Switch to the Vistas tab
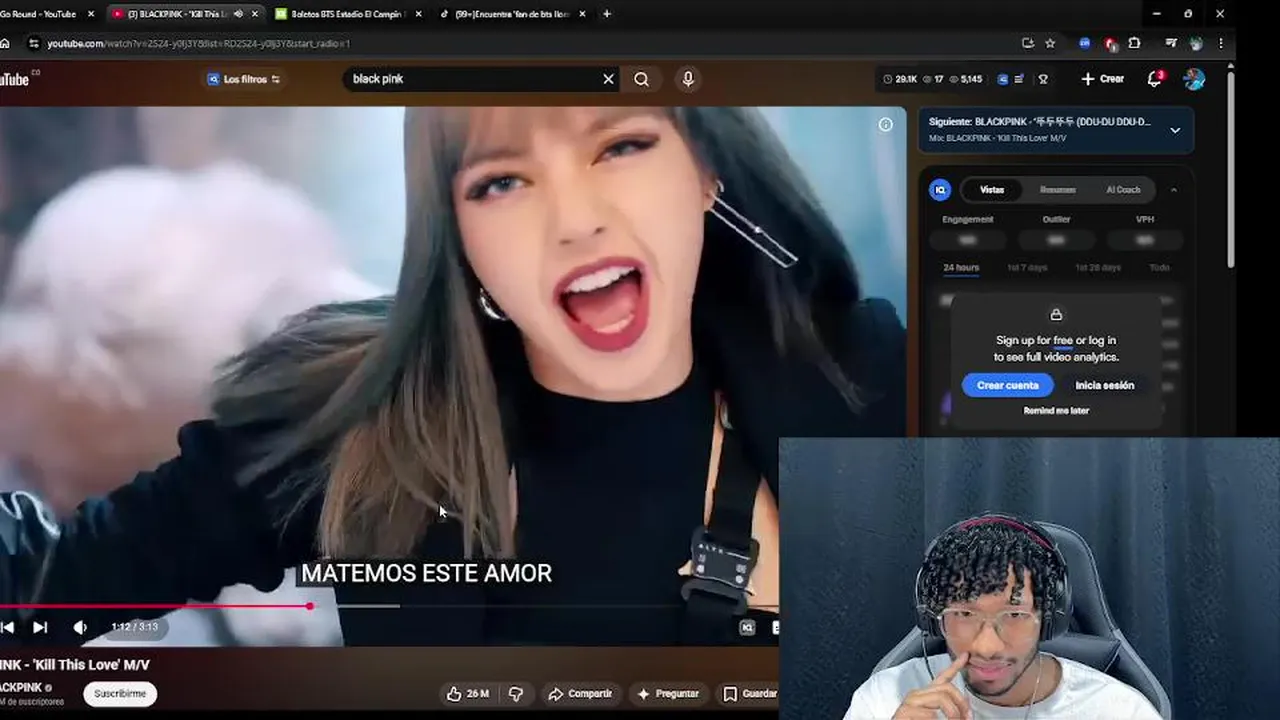This screenshot has width=1280, height=720. [x=992, y=189]
